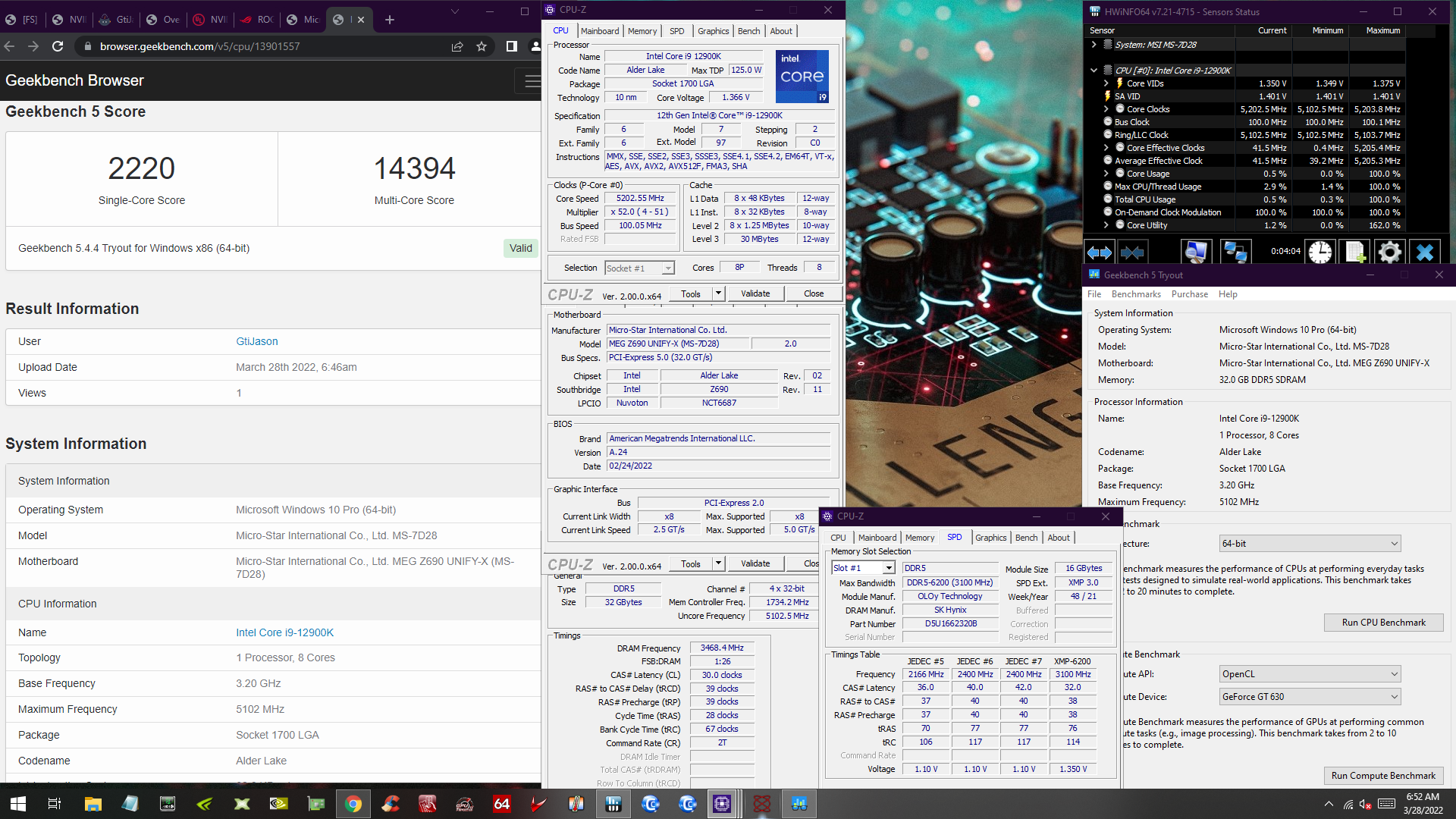Open GeForce GT 630 device dropdown
The height and width of the screenshot is (819, 1456).
(1310, 697)
